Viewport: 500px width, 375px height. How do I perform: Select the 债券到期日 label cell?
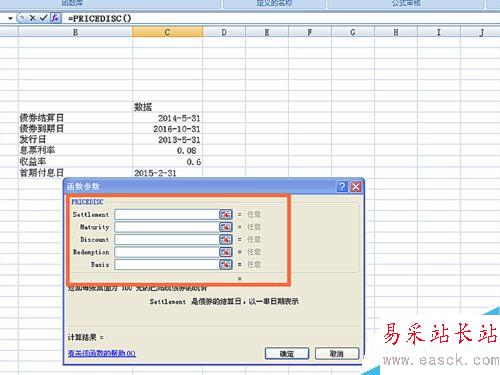pos(75,129)
